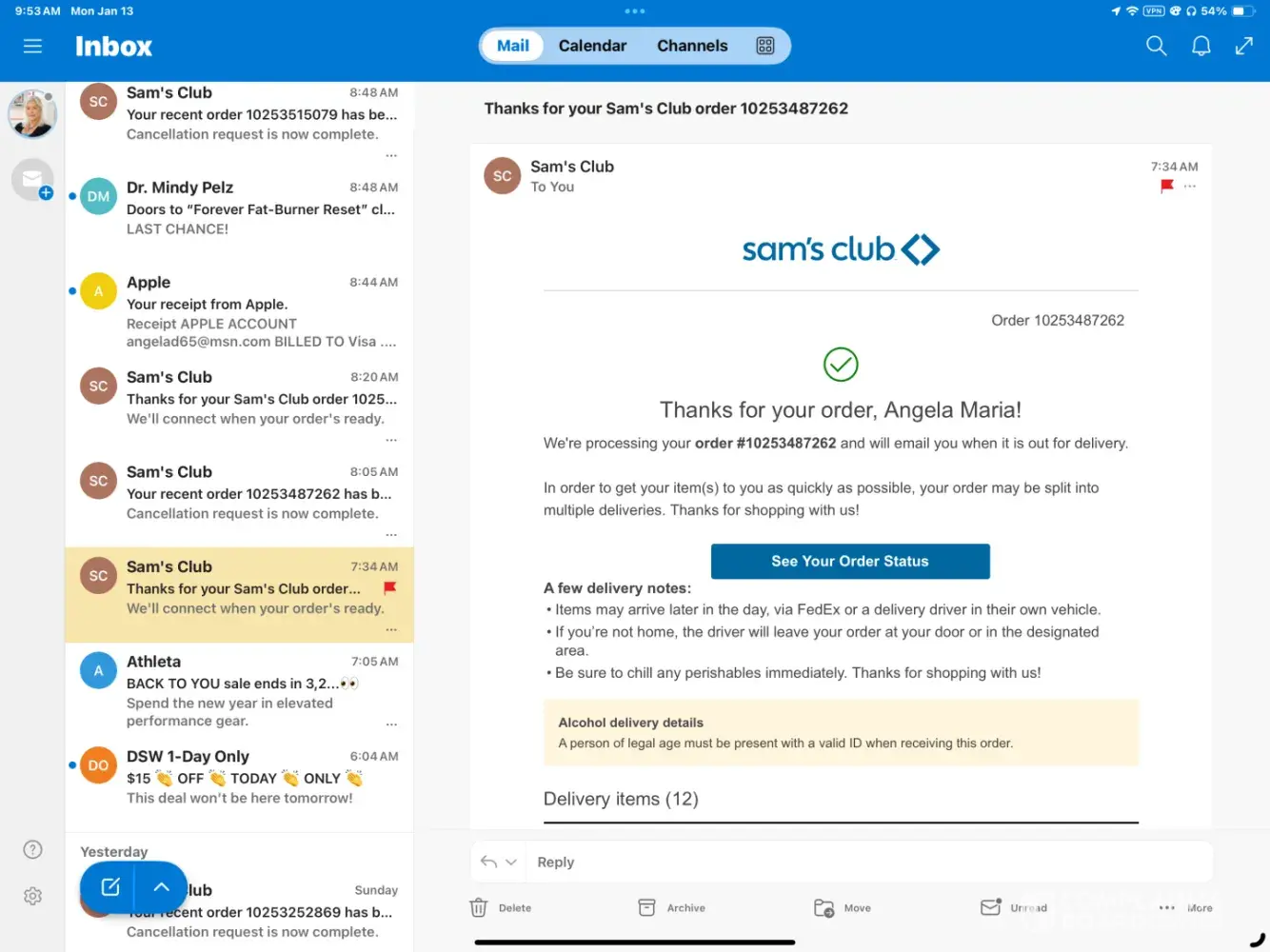Open More actions in bottom toolbar
Screen dimensions: 1270x952
[x=1185, y=908]
